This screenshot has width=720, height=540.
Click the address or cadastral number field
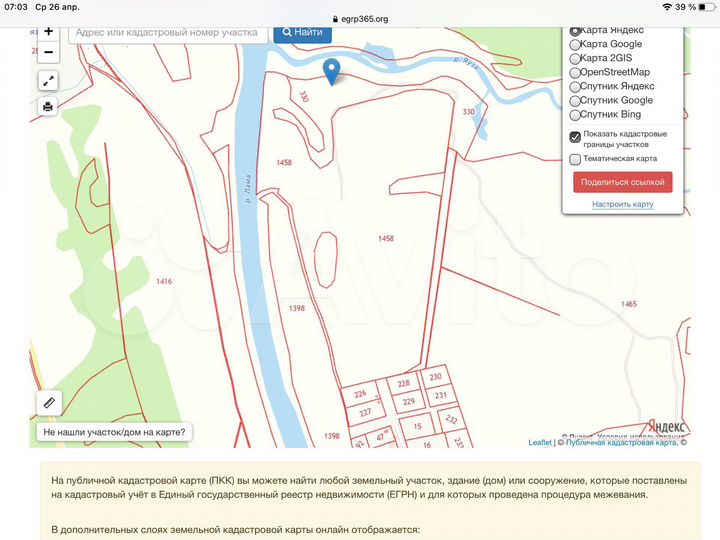(x=170, y=32)
